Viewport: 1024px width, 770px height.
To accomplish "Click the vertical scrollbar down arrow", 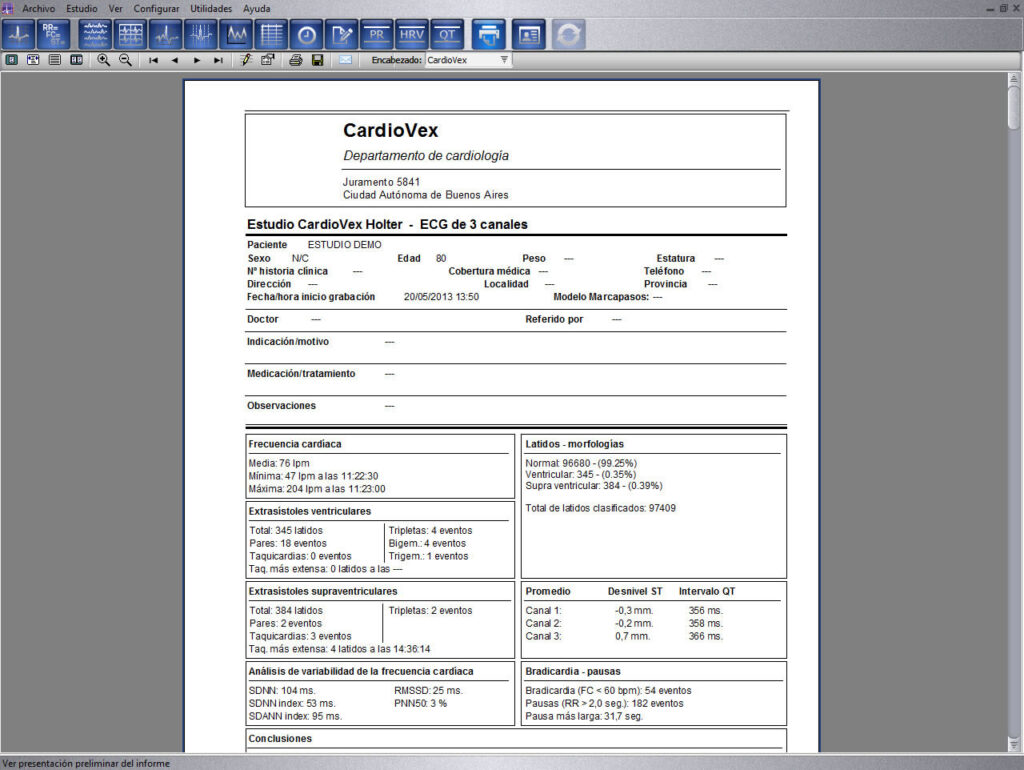I will (x=1014, y=745).
